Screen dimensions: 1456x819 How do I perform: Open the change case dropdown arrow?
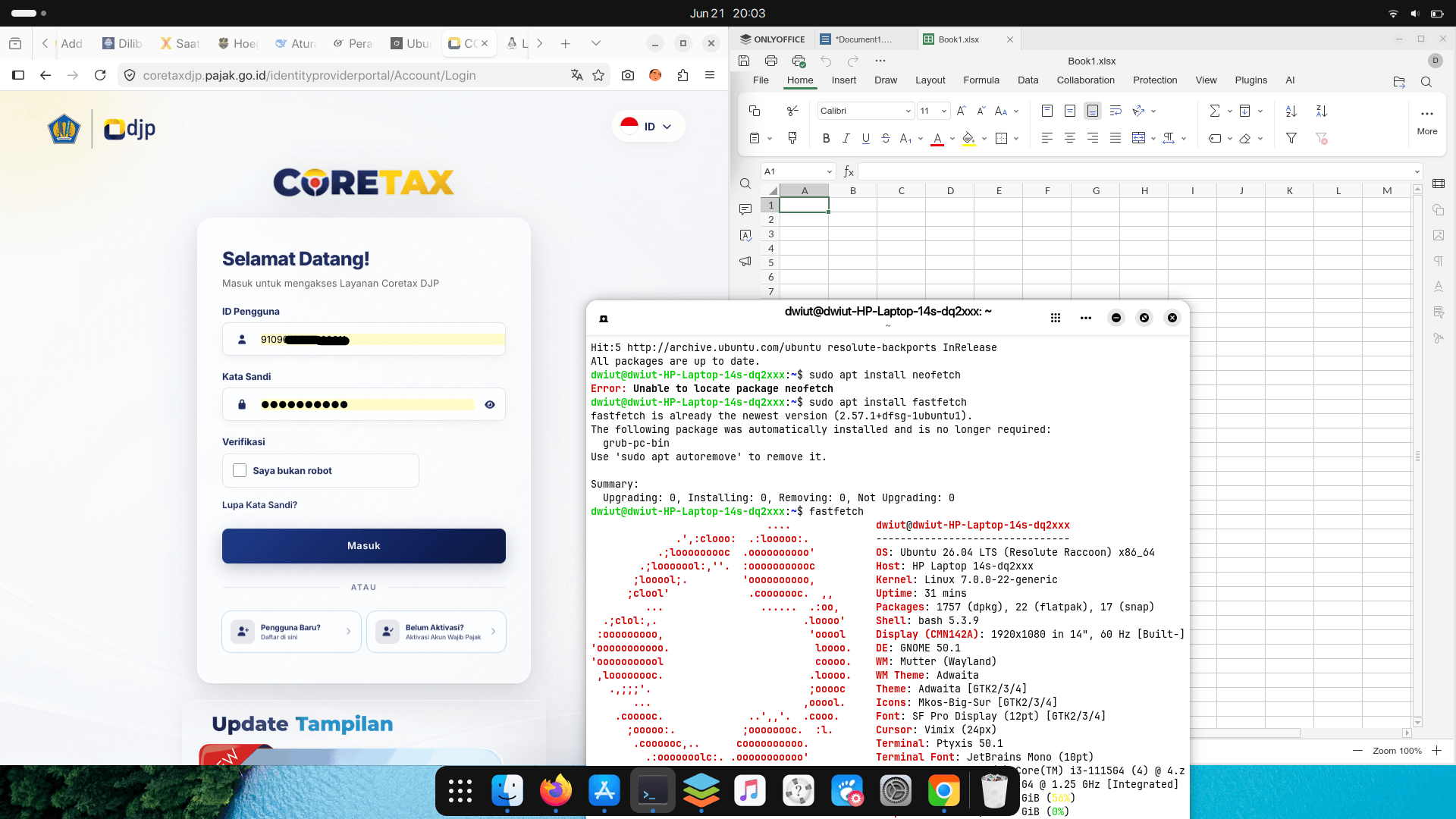pyautogui.click(x=1016, y=111)
